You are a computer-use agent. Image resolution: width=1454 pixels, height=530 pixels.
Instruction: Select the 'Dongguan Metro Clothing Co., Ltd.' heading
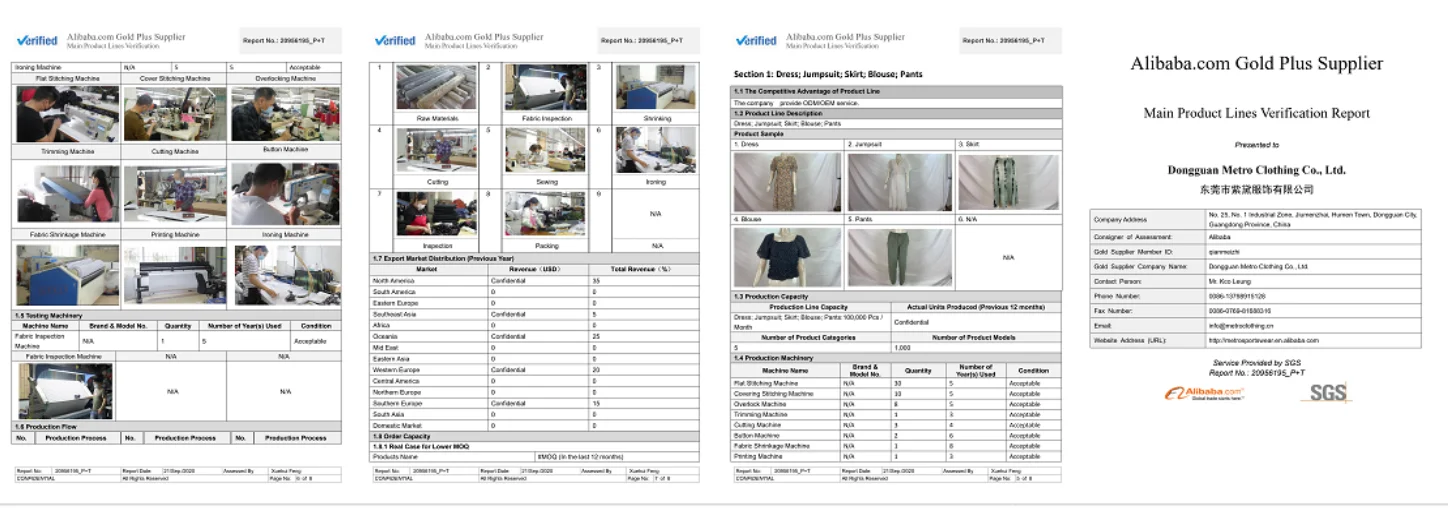point(1257,170)
